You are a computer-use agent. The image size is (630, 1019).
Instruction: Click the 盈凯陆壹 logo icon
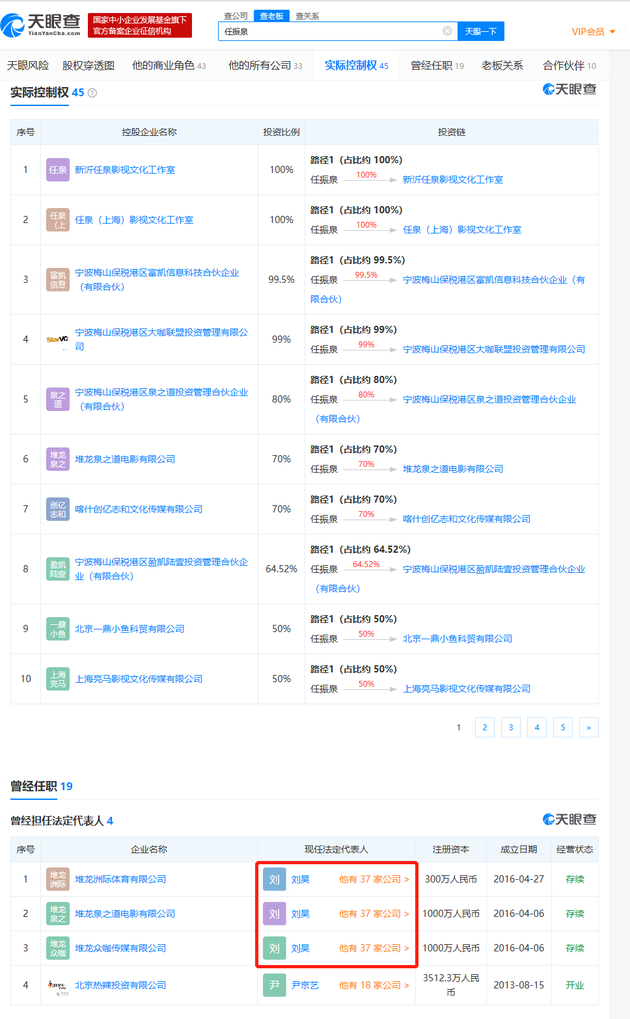tap(57, 569)
